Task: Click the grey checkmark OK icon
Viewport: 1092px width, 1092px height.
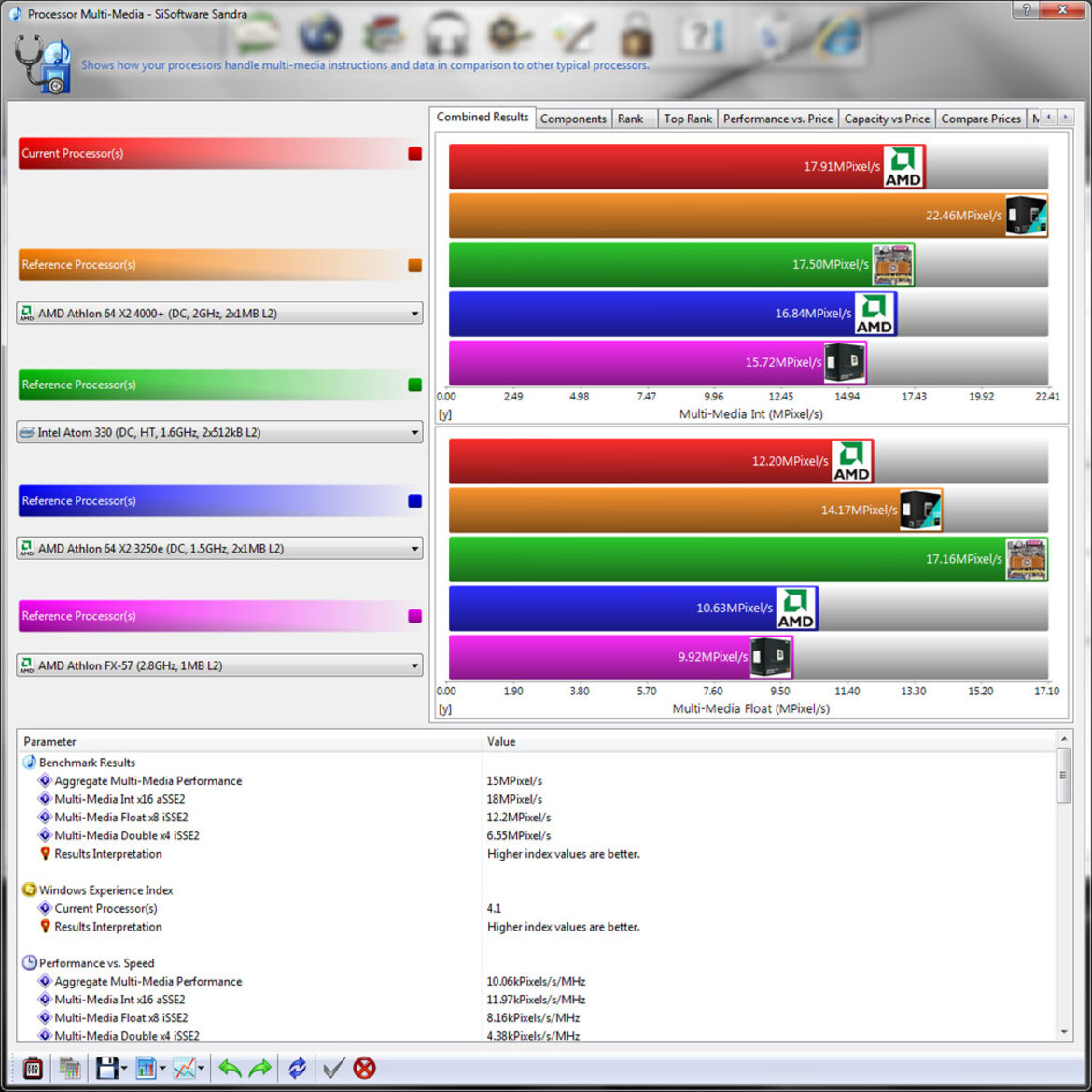Action: pos(333,1068)
